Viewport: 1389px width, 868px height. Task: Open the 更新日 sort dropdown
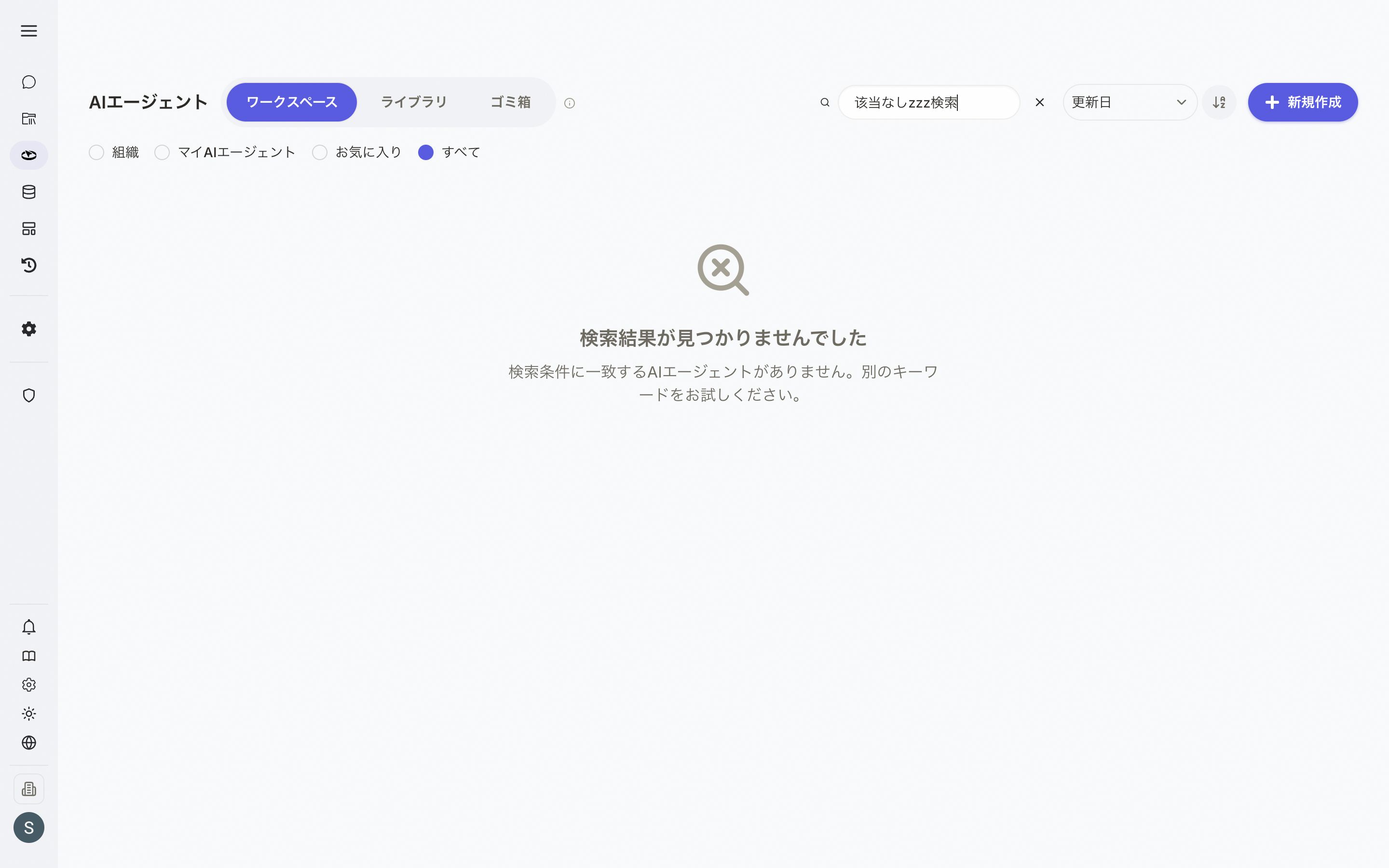[1130, 102]
